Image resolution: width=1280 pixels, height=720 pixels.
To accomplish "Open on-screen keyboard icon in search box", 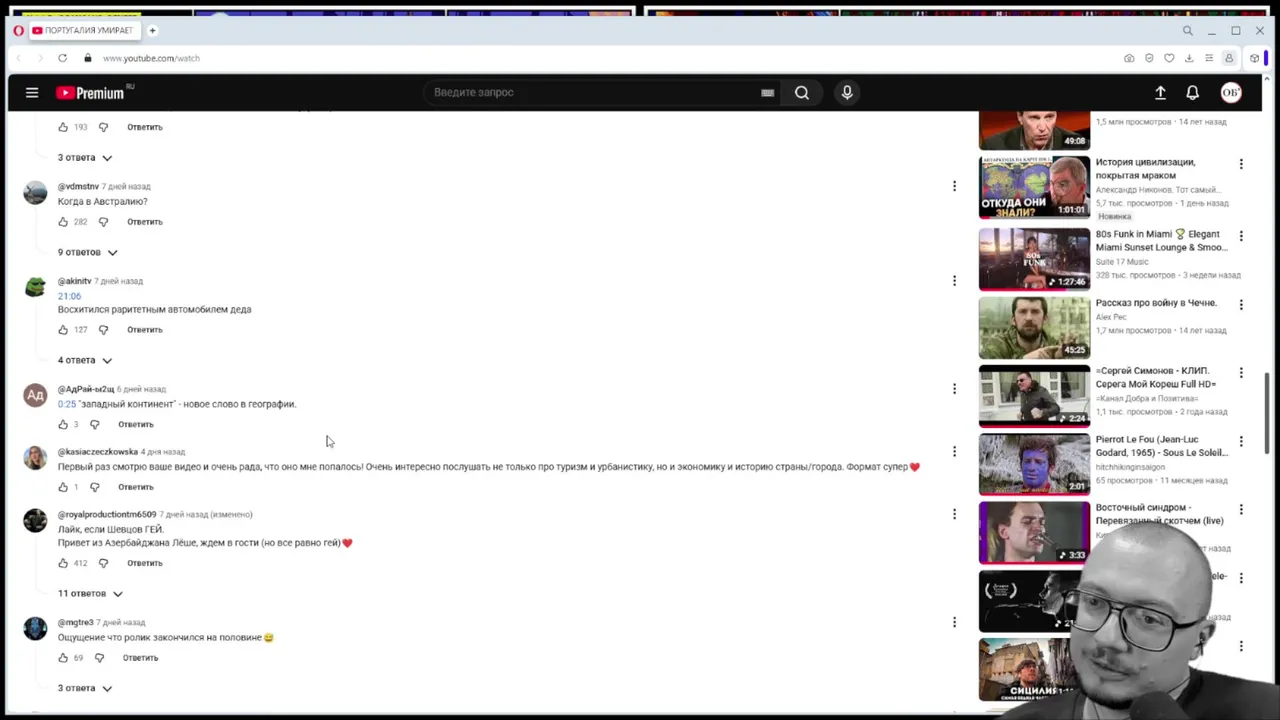I will pyautogui.click(x=767, y=93).
